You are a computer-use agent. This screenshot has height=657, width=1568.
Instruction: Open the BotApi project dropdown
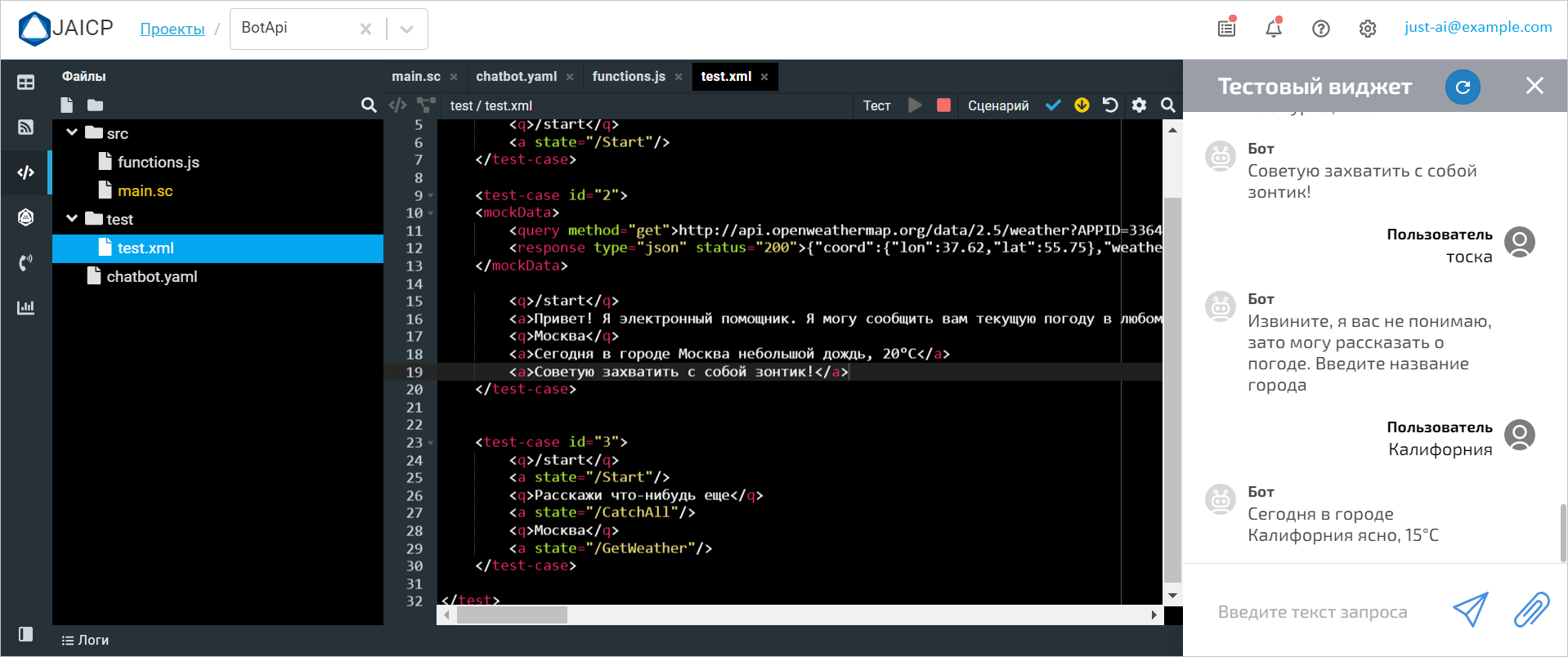[x=406, y=29]
